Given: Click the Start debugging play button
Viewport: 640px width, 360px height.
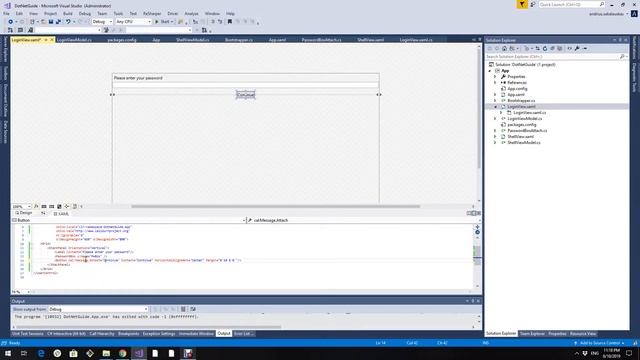Looking at the screenshot, I should coord(157,22).
